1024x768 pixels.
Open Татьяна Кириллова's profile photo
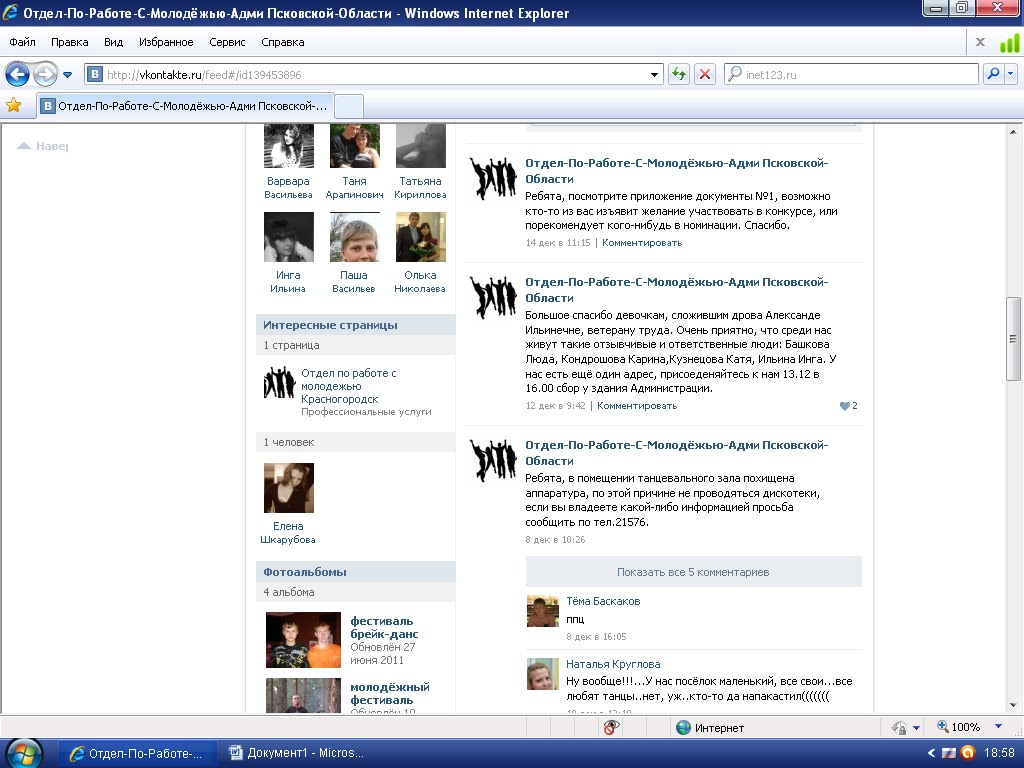[x=421, y=146]
